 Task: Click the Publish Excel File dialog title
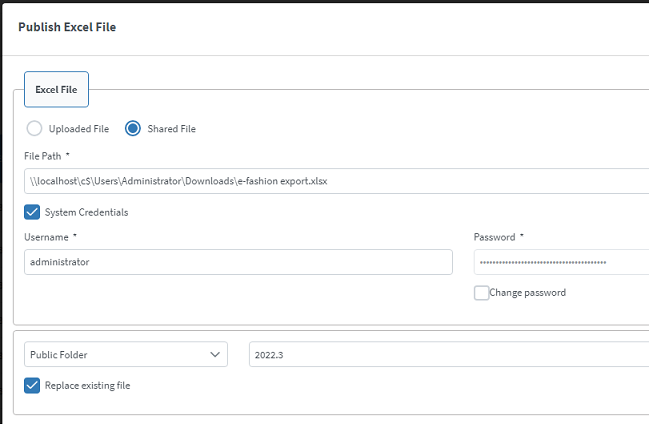pos(67,27)
